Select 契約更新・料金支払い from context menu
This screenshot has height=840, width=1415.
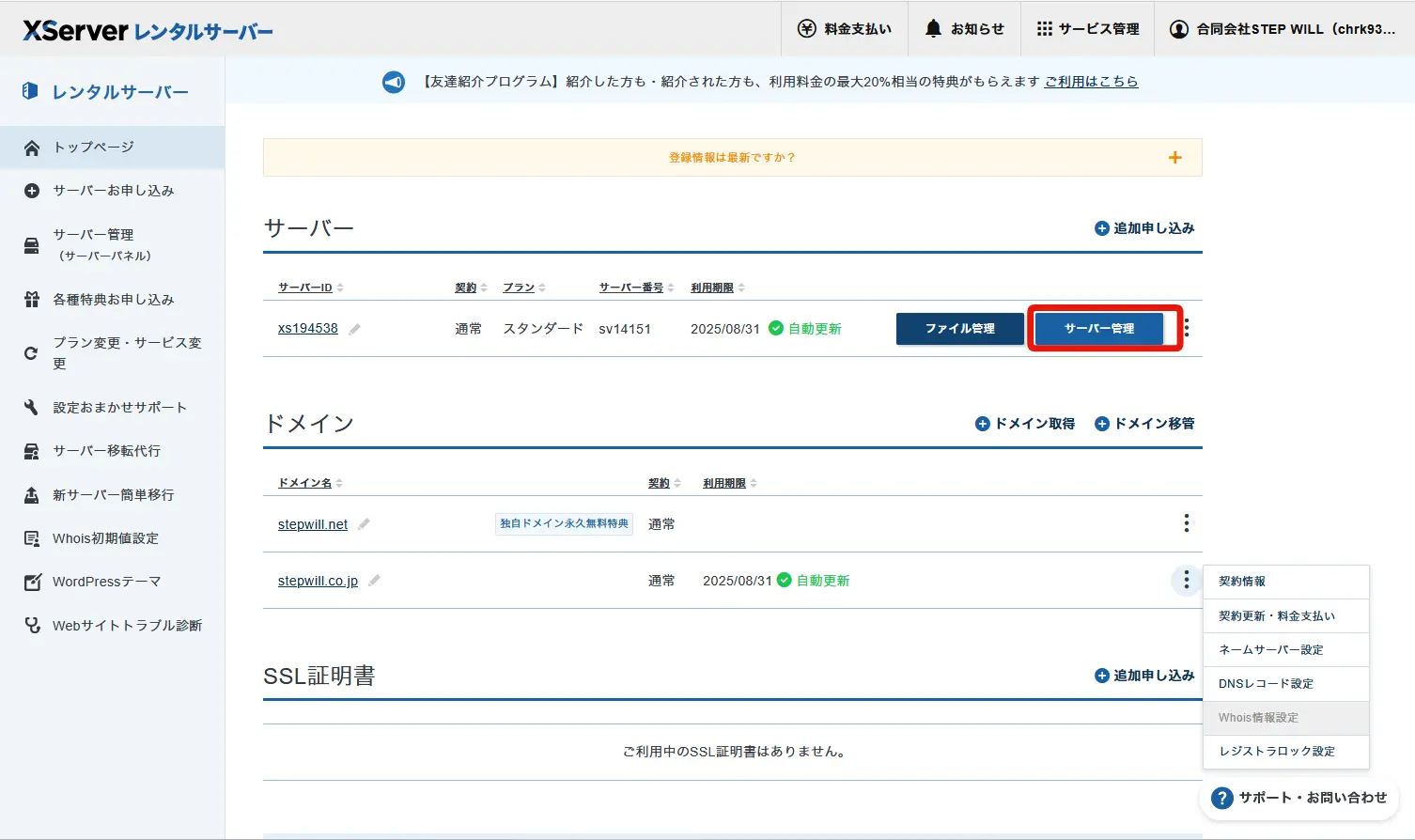tap(1285, 616)
